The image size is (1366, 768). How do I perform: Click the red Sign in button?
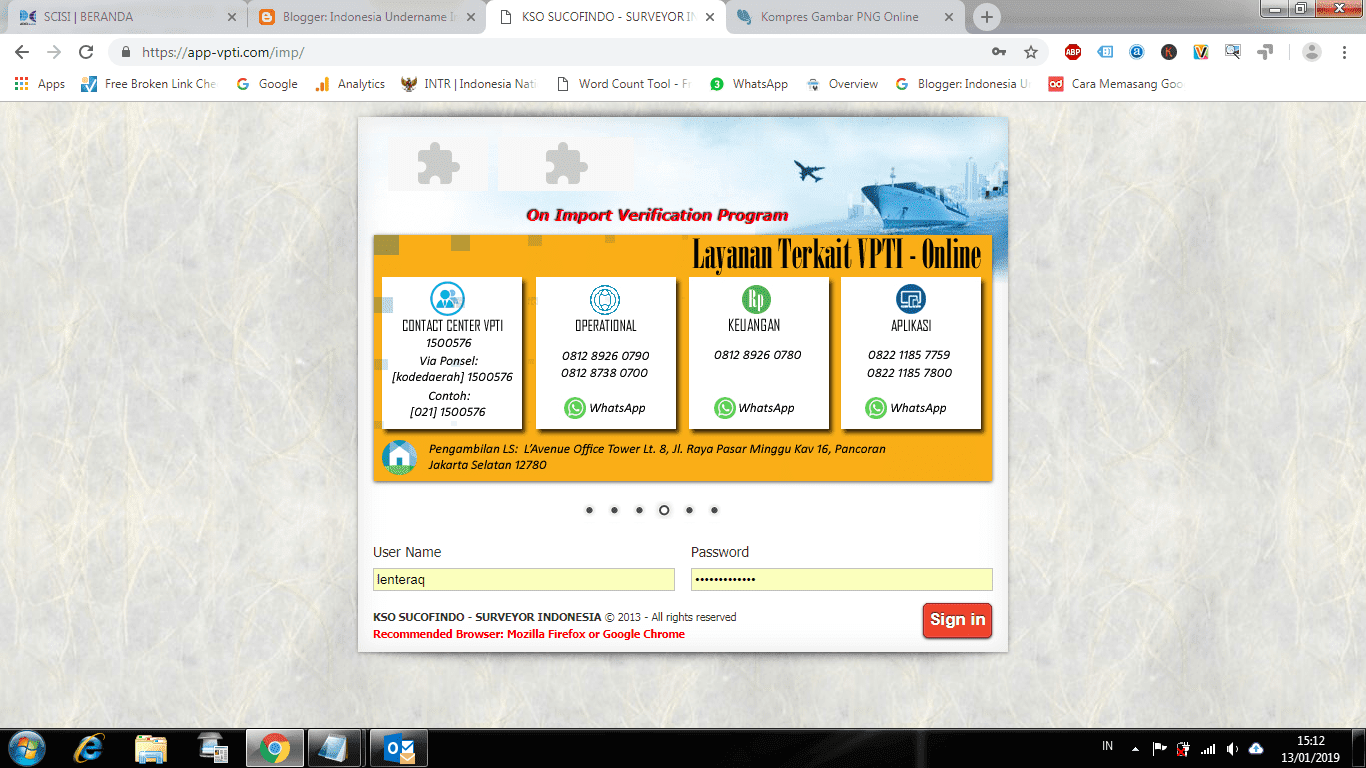tap(957, 620)
